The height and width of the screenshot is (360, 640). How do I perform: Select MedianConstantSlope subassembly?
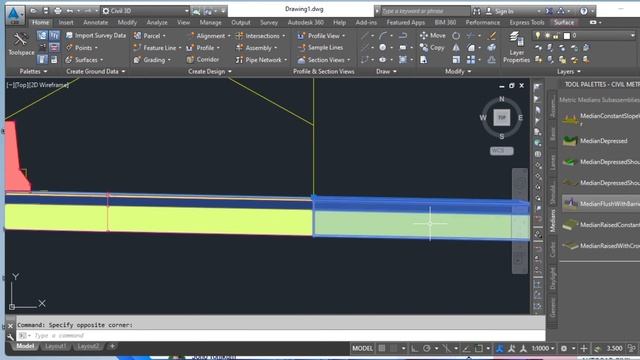pos(601,118)
